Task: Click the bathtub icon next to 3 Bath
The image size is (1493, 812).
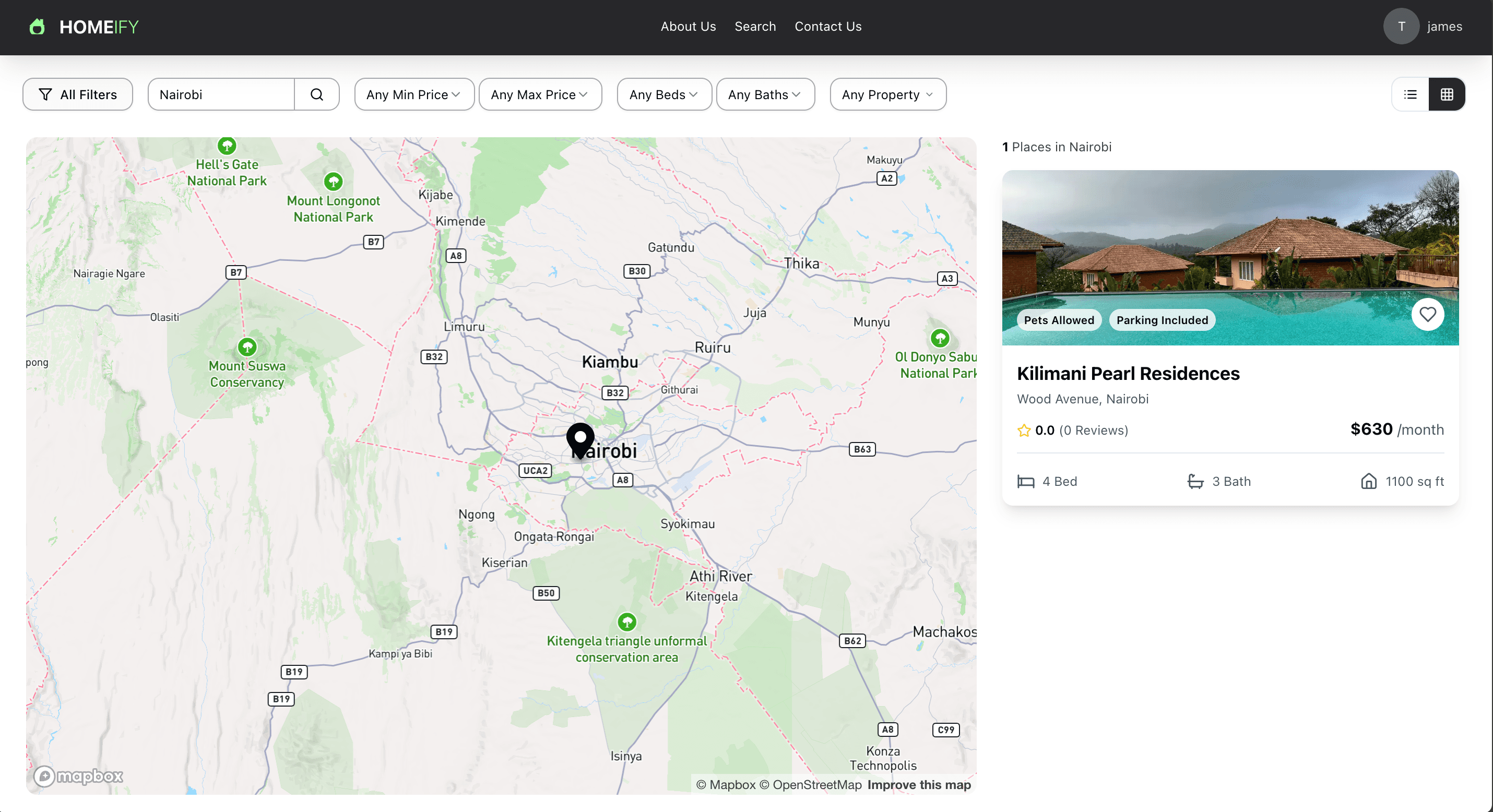Action: (1195, 482)
